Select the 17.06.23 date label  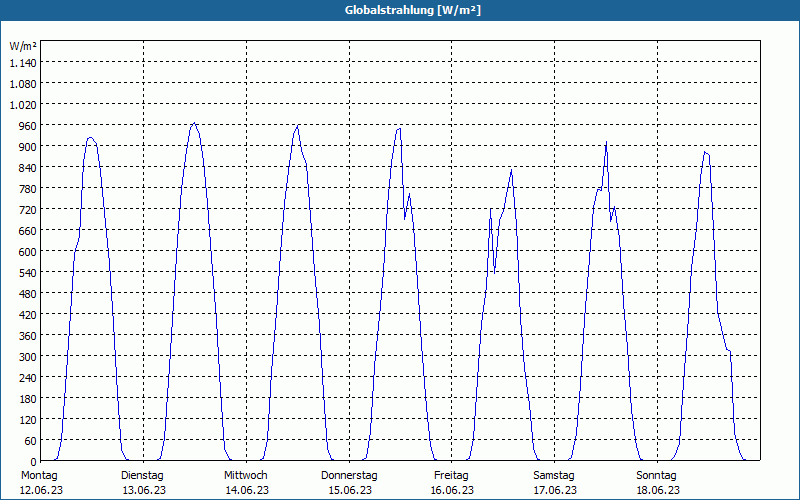tap(555, 490)
